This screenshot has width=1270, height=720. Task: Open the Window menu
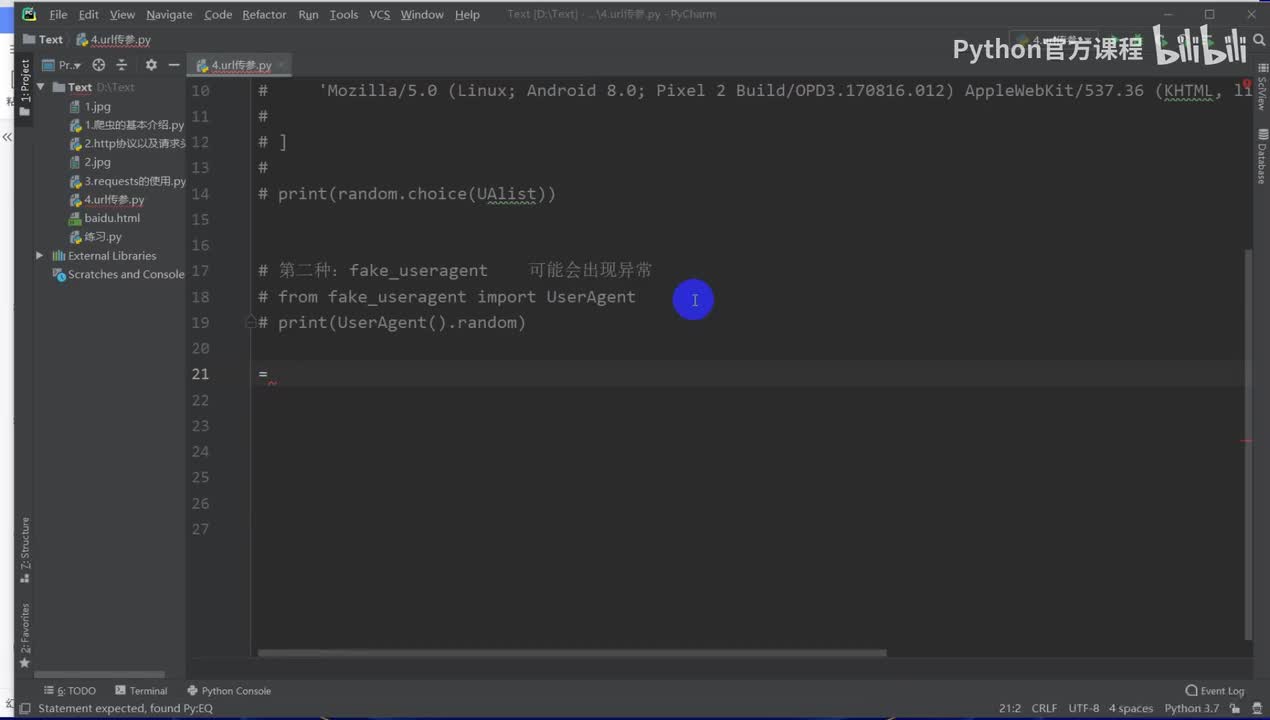pyautogui.click(x=422, y=15)
